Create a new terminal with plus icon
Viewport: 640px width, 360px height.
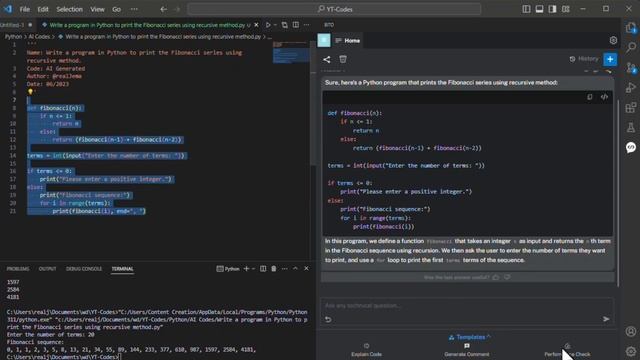(246, 269)
